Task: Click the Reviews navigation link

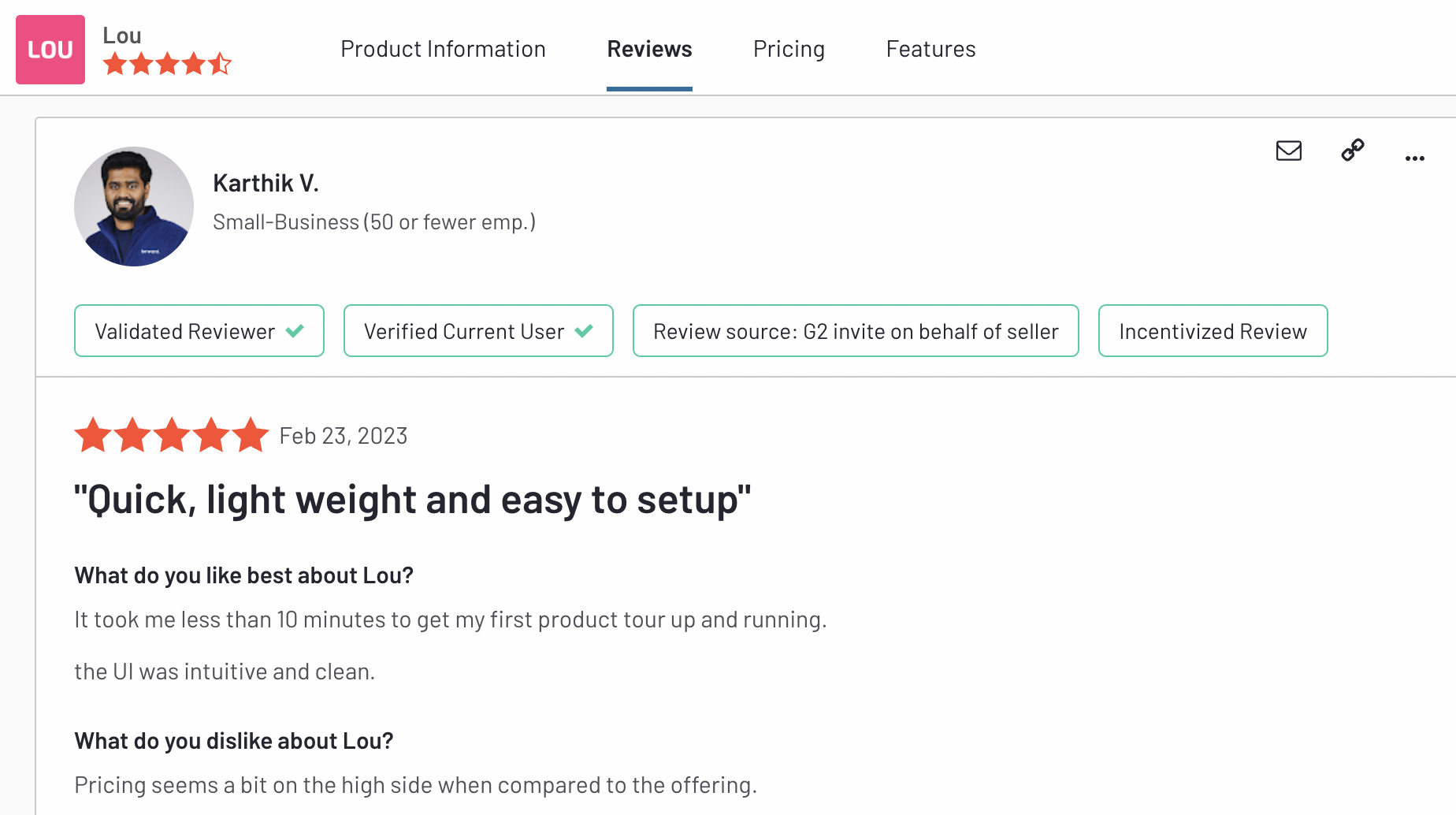Action: click(x=649, y=49)
